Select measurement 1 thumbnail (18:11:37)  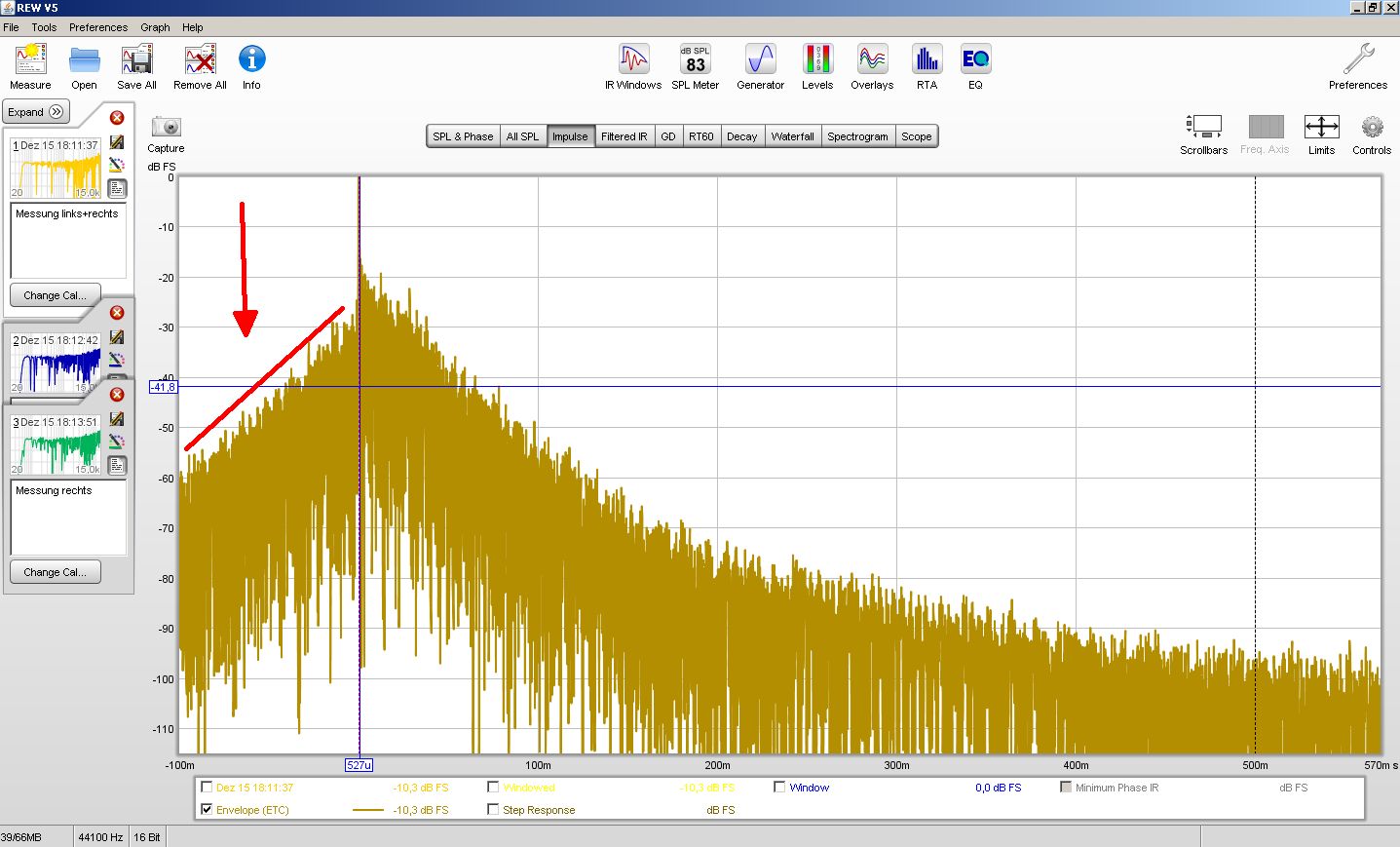56,168
